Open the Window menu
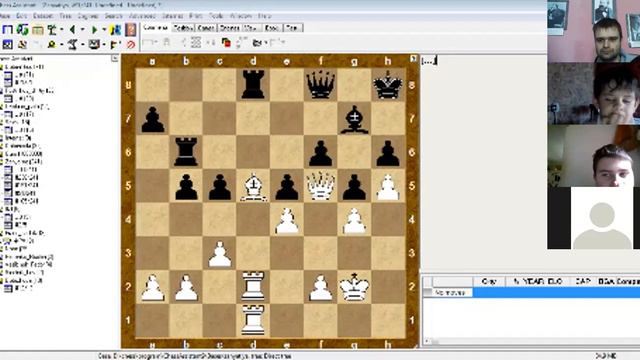The width and height of the screenshot is (640, 360). (x=241, y=16)
